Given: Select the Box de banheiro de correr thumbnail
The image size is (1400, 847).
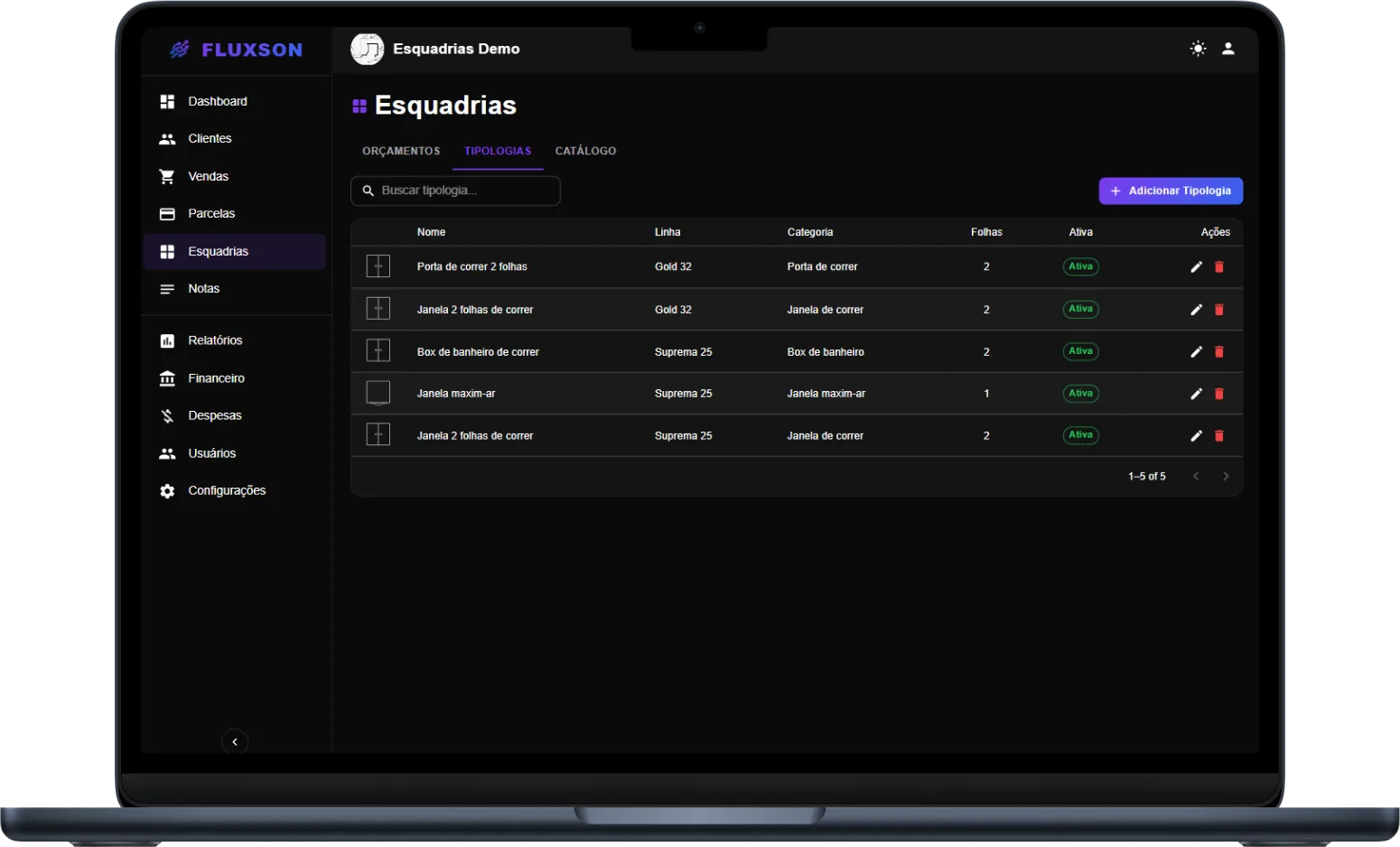Looking at the screenshot, I should [378, 350].
